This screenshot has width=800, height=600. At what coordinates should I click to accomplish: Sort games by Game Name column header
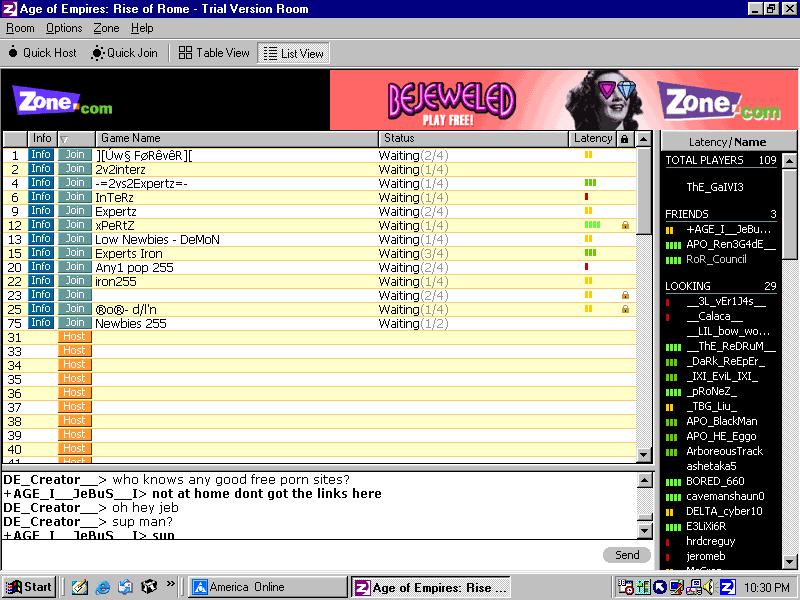click(x=237, y=138)
